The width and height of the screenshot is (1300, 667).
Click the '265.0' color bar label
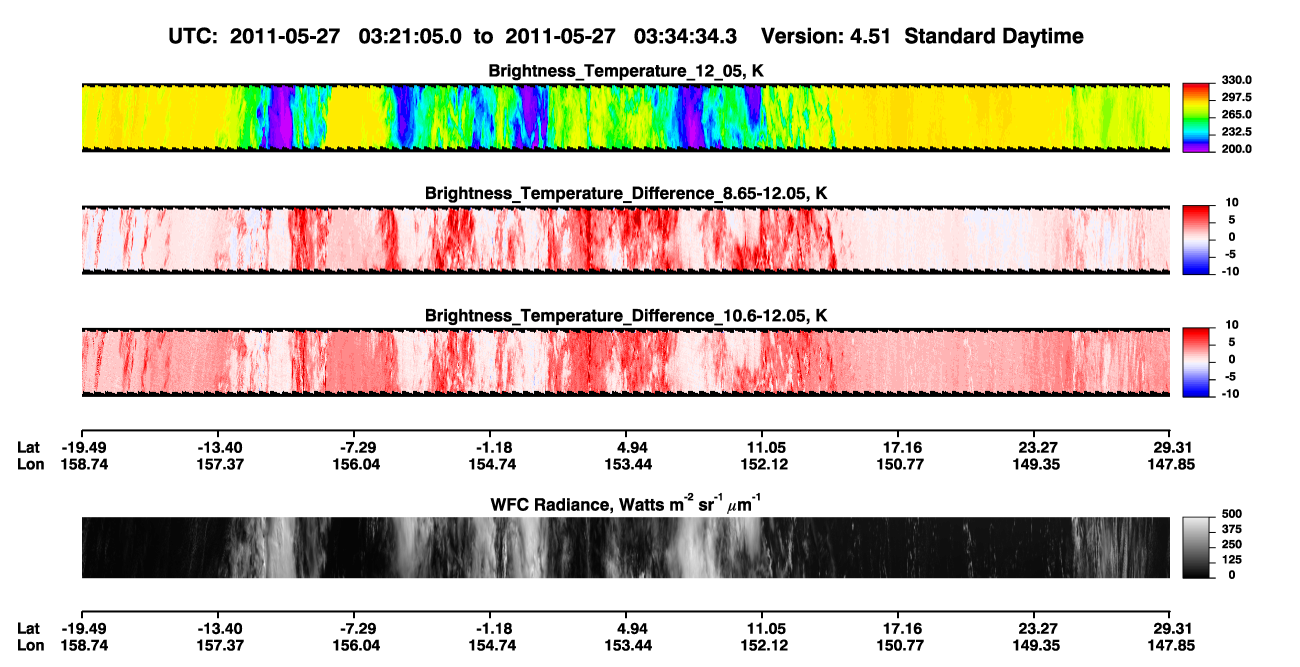pos(1235,115)
